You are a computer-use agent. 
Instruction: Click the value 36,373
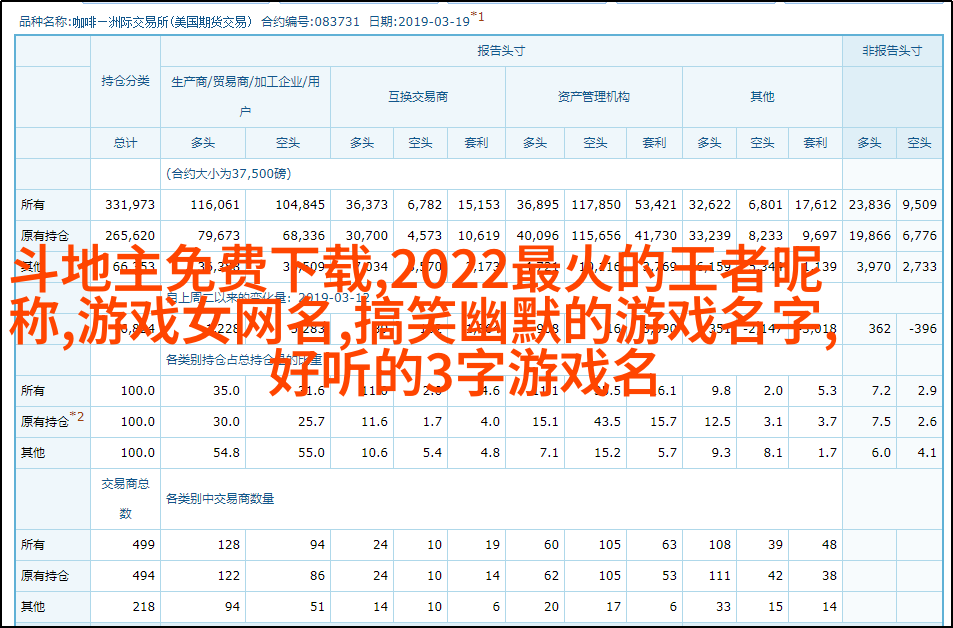pyautogui.click(x=367, y=205)
